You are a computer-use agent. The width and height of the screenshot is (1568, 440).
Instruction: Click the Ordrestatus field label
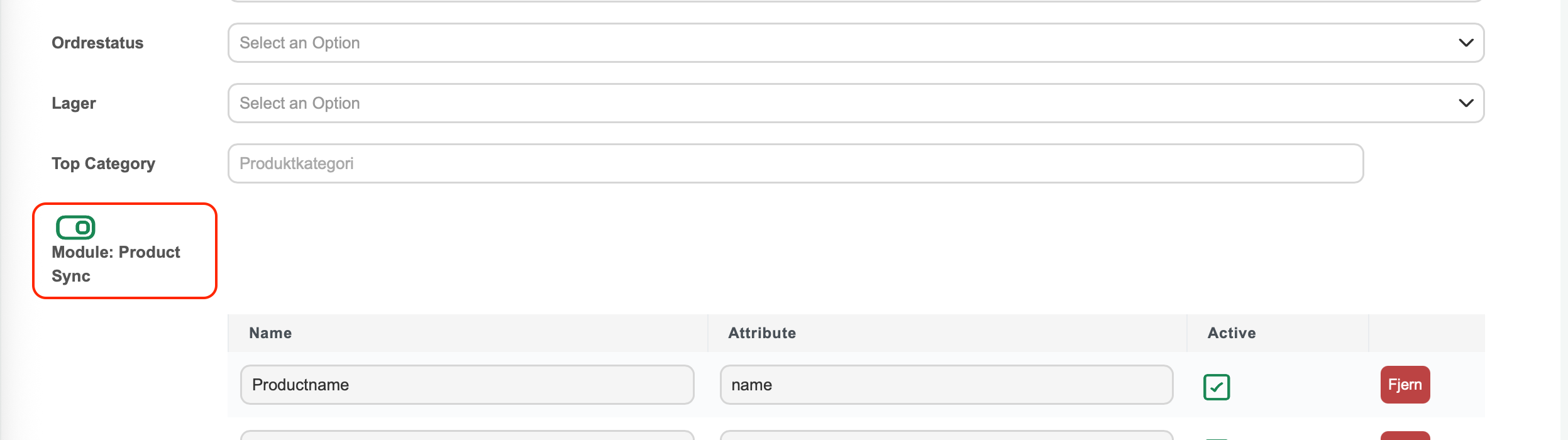[x=97, y=43]
